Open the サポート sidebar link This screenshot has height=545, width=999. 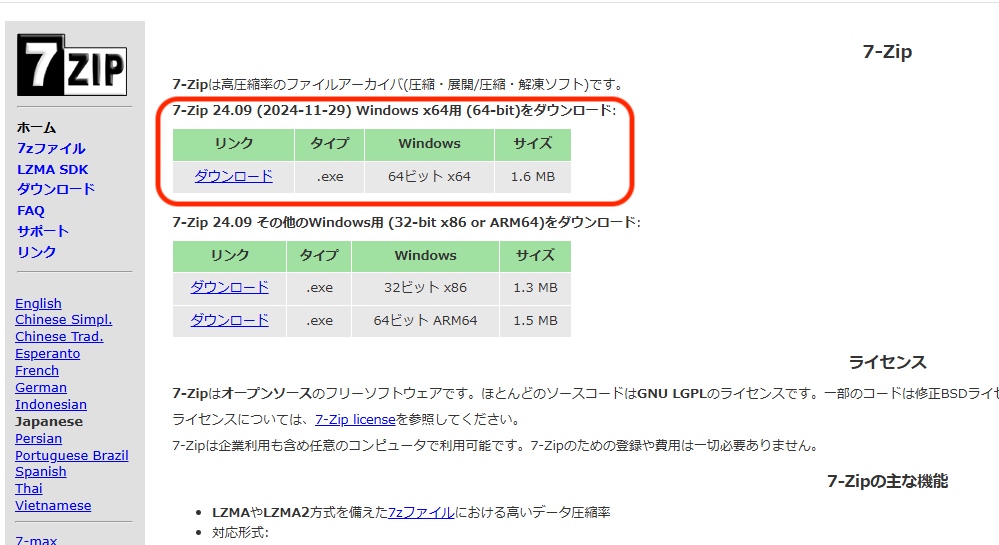(x=43, y=231)
